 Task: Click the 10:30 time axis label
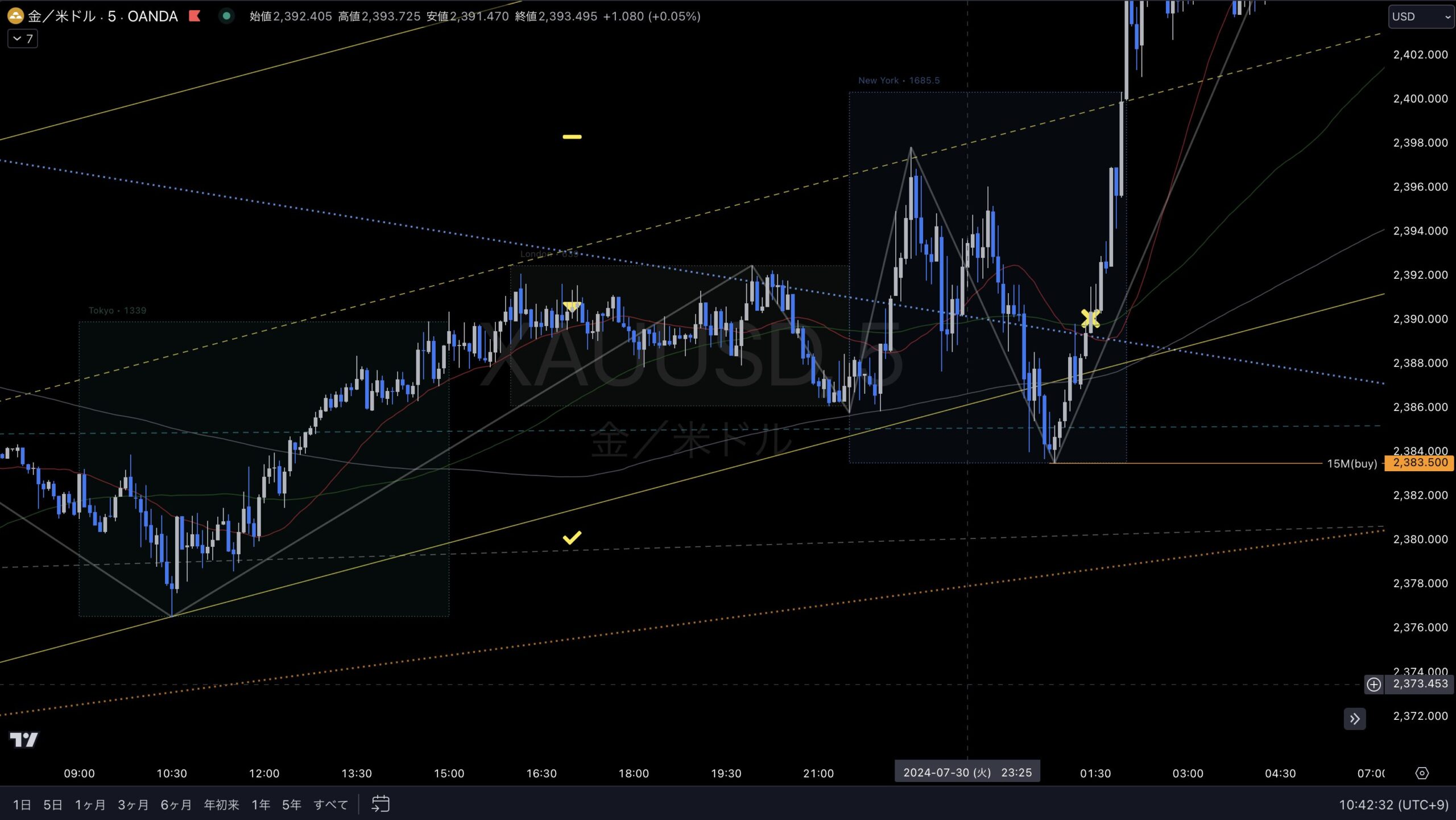coord(172,773)
